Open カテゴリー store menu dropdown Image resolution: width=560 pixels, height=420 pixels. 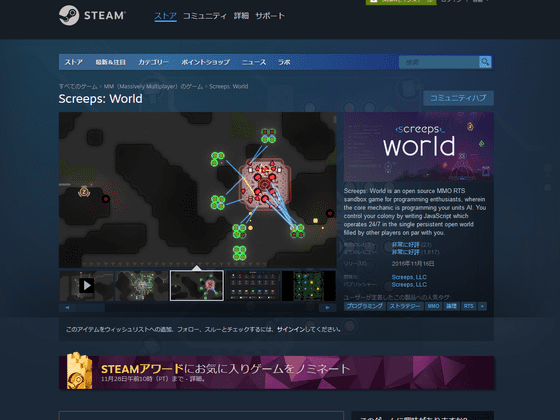point(153,62)
